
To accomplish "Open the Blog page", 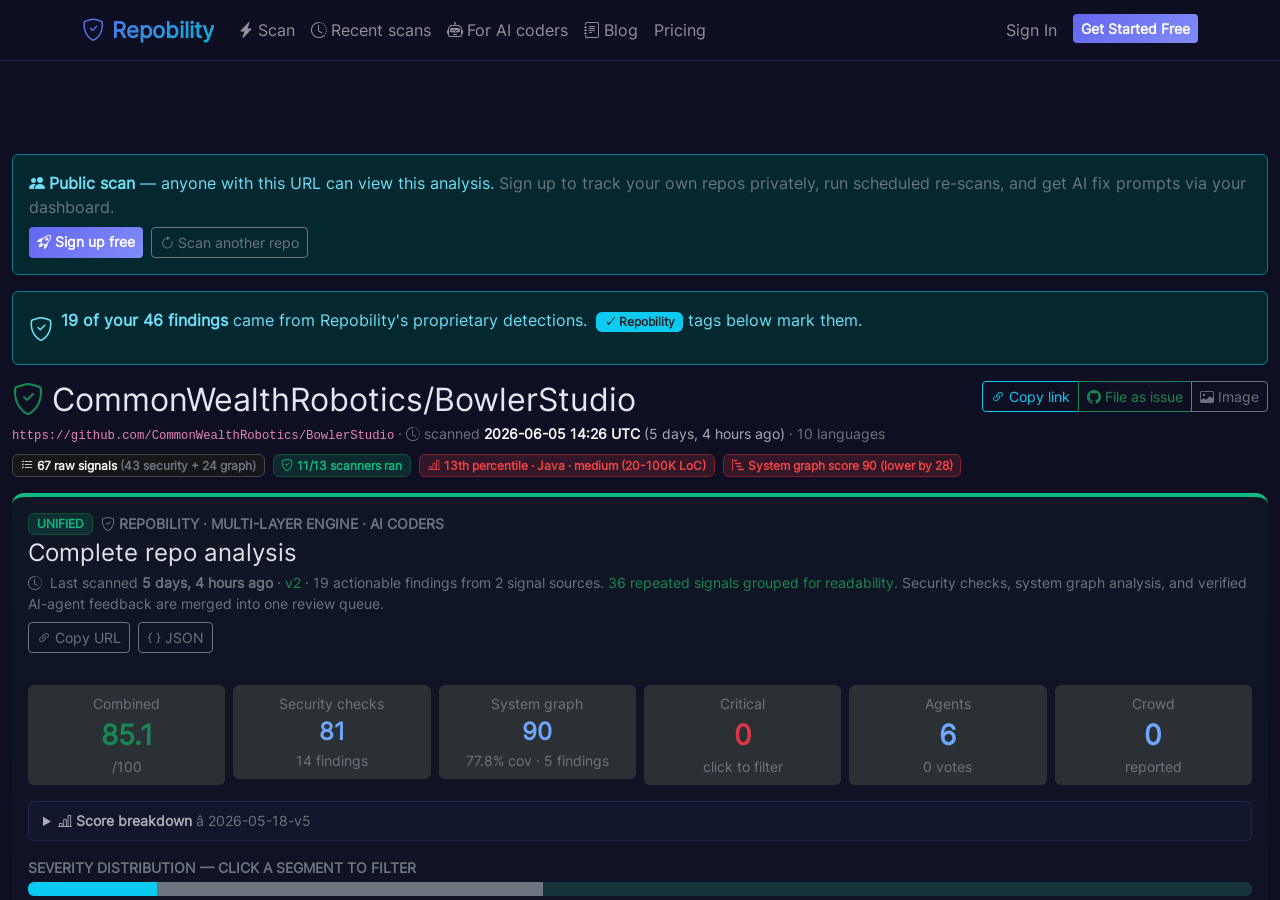I will click(611, 30).
